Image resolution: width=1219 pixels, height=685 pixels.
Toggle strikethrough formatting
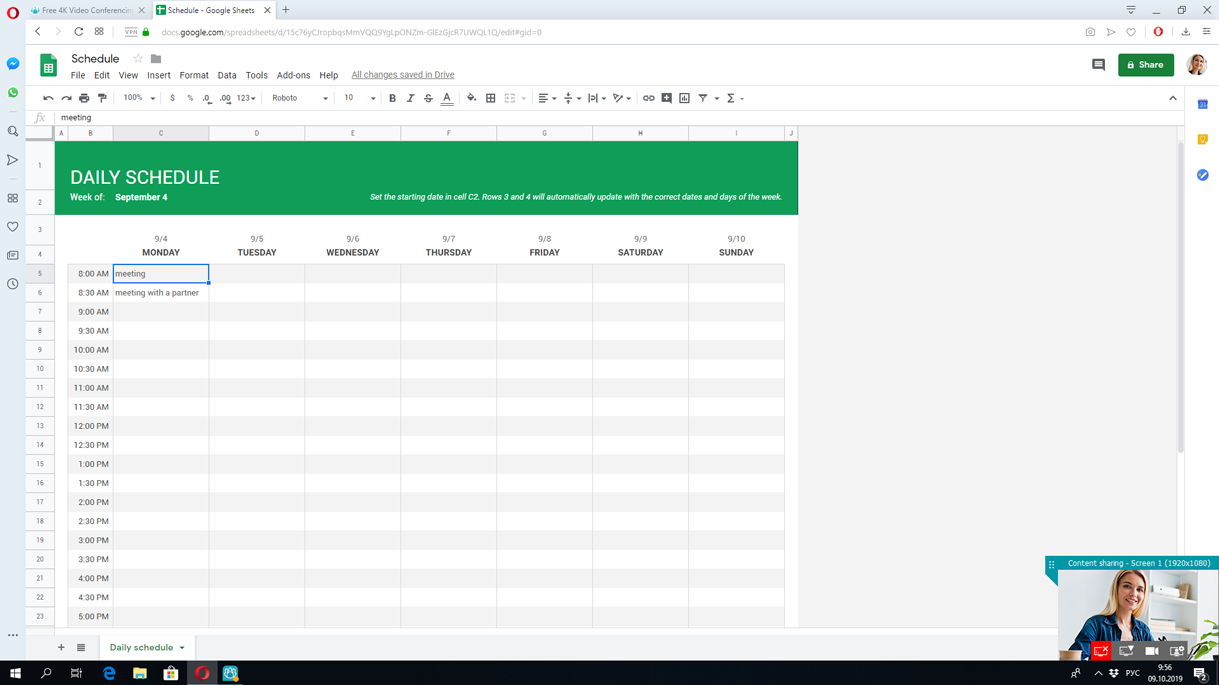coord(428,98)
